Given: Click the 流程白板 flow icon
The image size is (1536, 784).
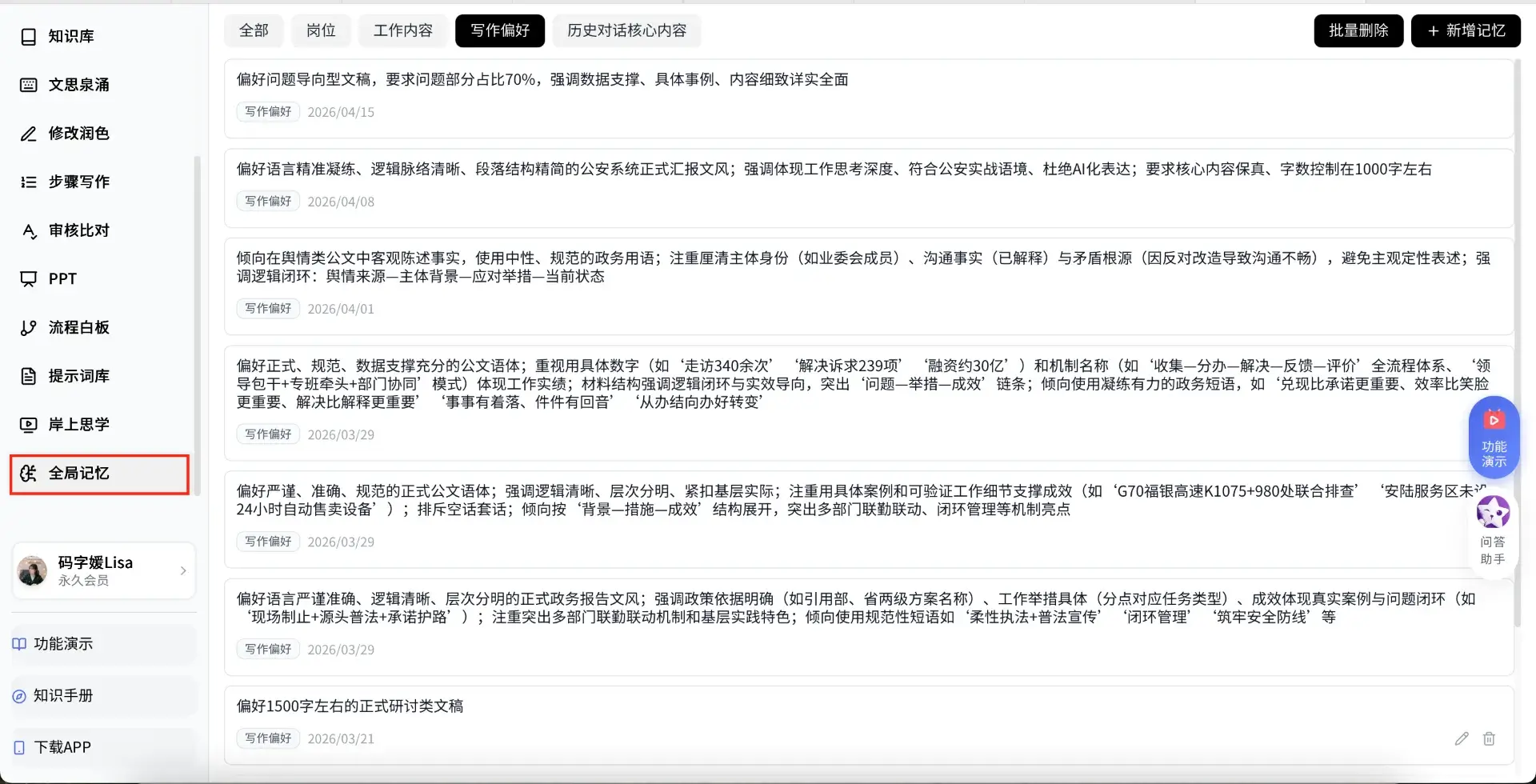Looking at the screenshot, I should point(29,328).
